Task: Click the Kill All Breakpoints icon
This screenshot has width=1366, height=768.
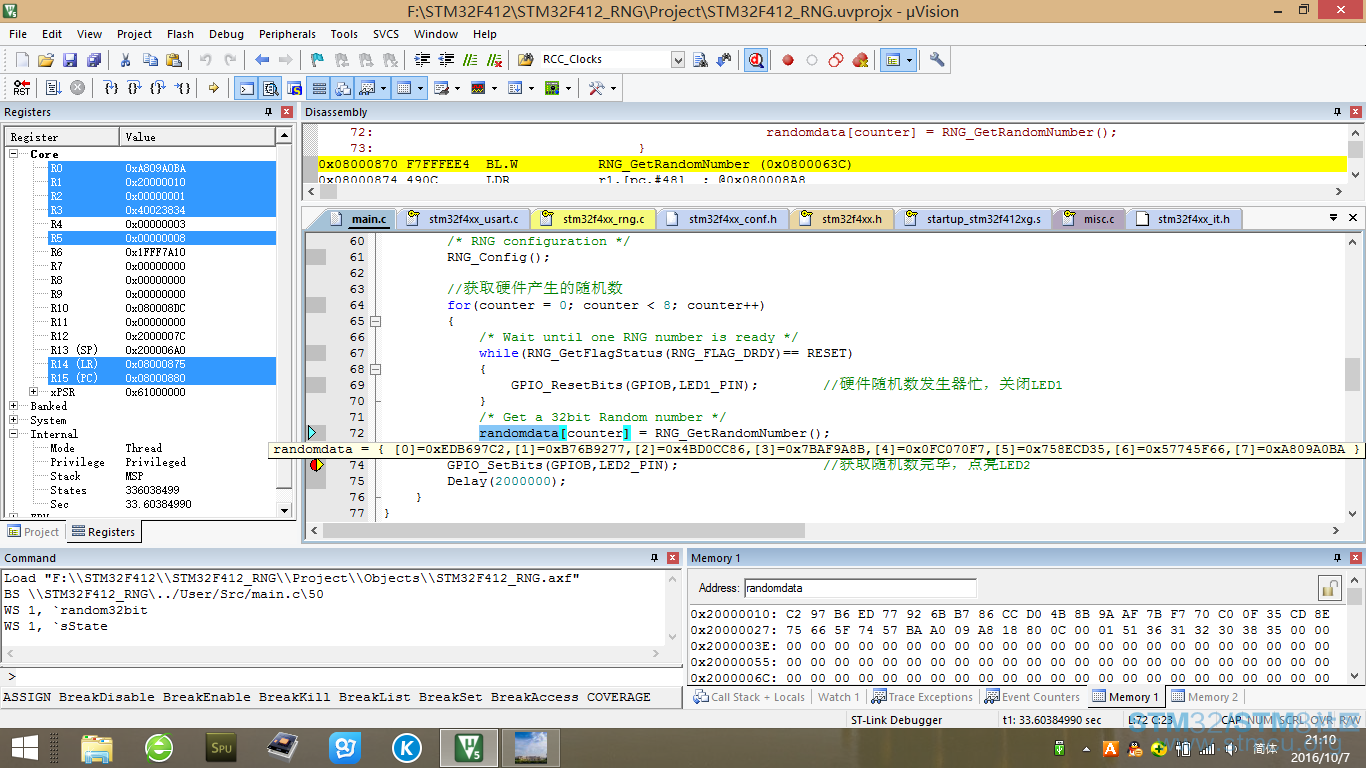Action: coord(860,60)
